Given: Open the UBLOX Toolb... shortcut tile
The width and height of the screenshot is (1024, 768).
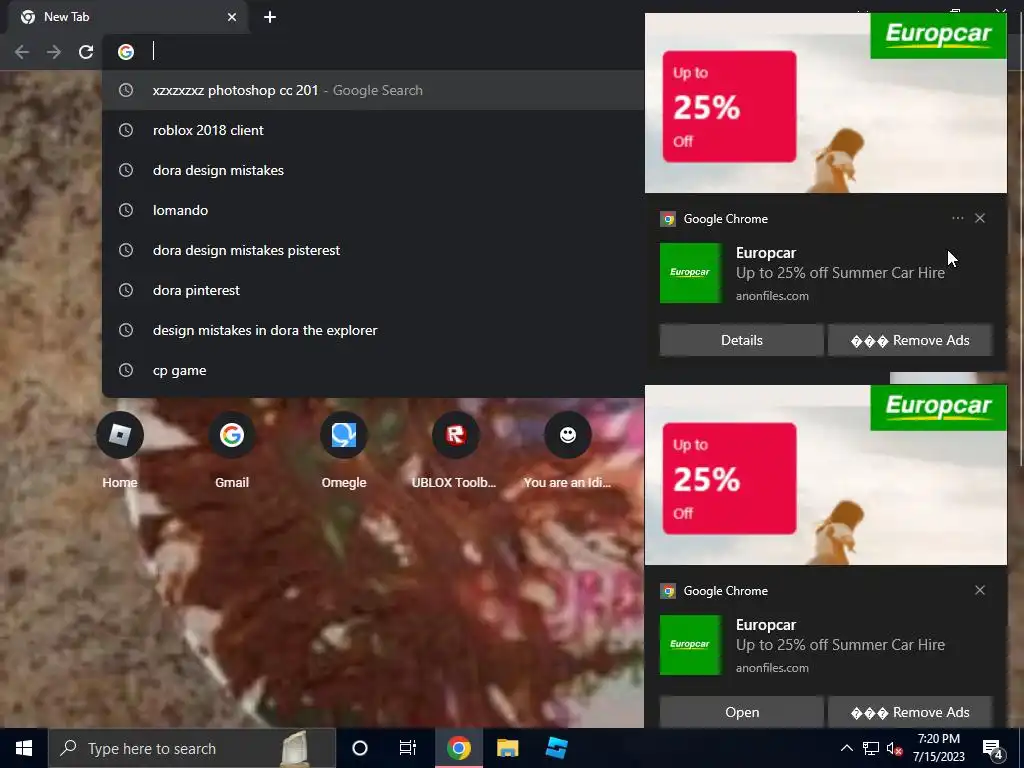Looking at the screenshot, I should click(455, 451).
